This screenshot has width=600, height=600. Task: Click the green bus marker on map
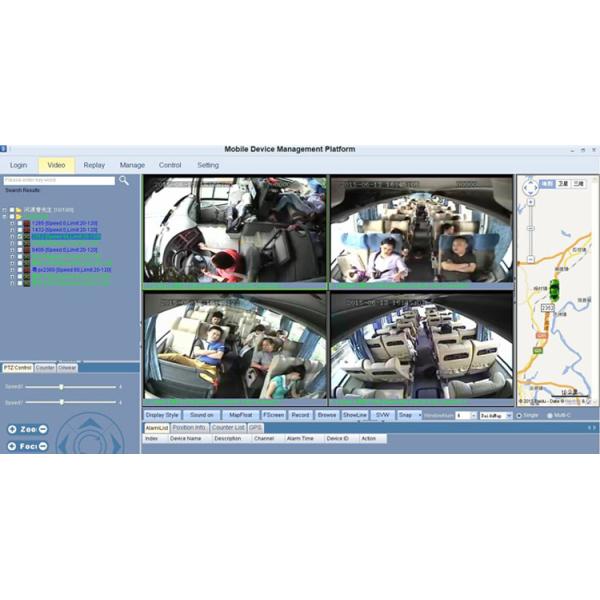(554, 291)
